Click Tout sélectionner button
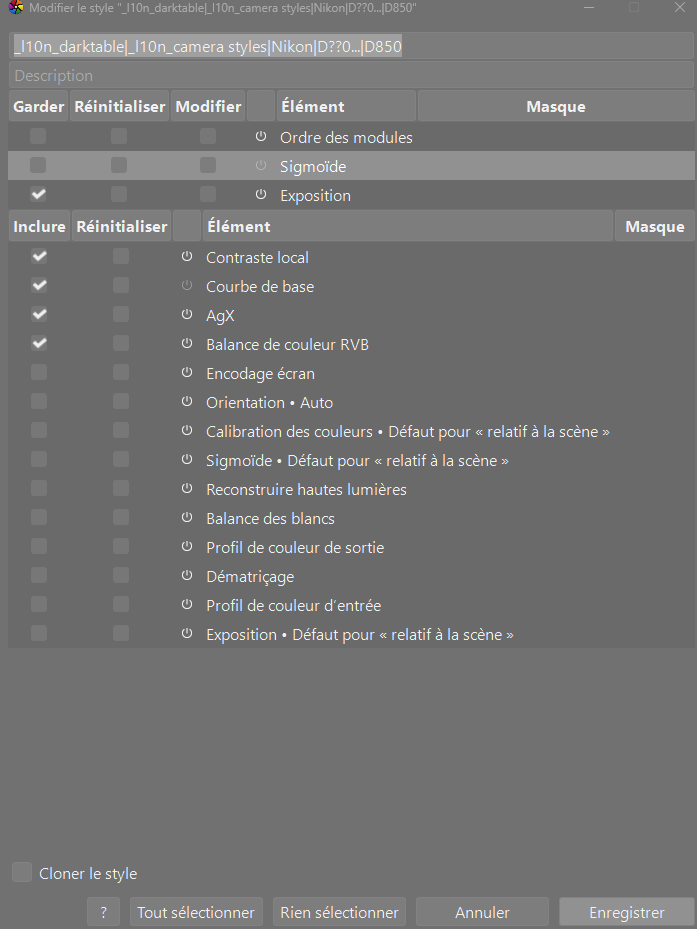Viewport: 697px width, 929px height. click(196, 912)
